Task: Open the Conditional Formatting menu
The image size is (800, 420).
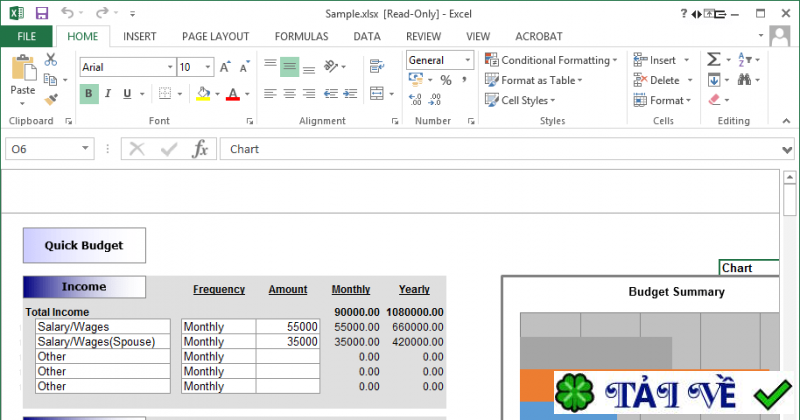Action: tap(553, 60)
